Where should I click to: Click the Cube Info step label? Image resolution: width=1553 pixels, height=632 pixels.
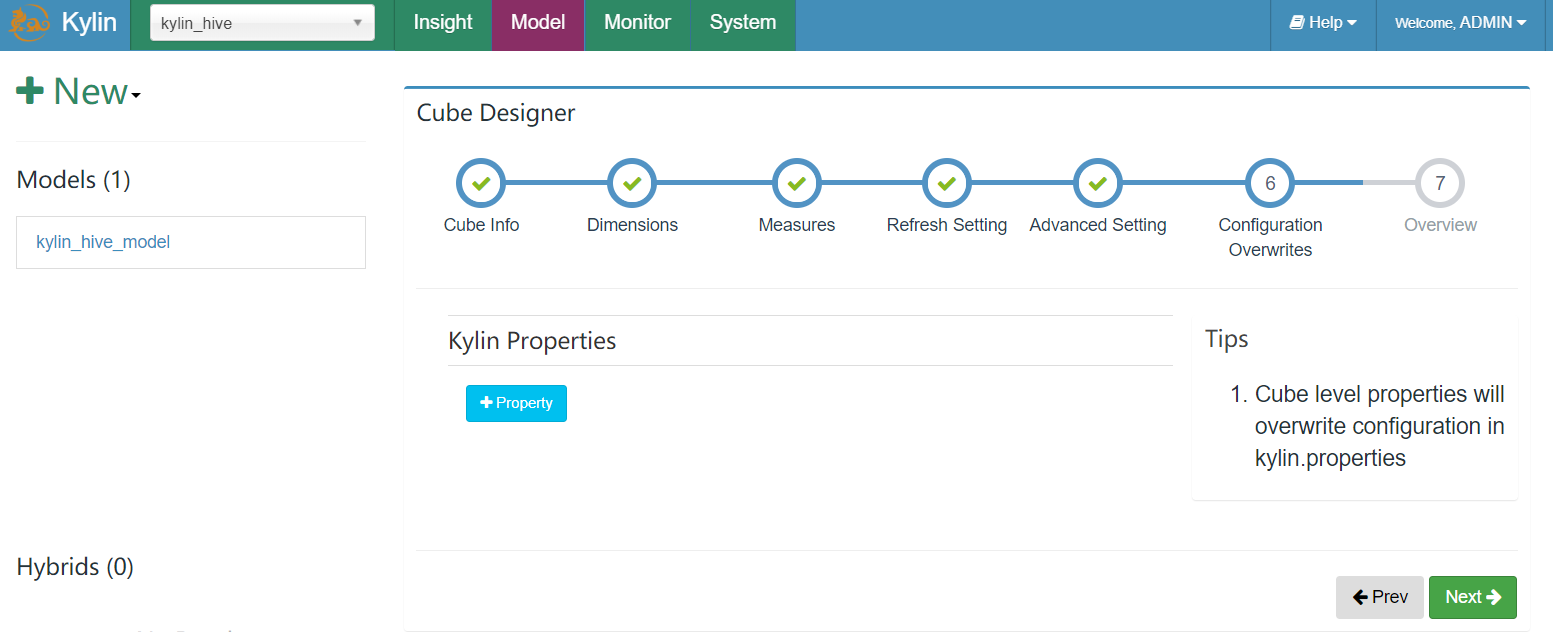point(482,225)
